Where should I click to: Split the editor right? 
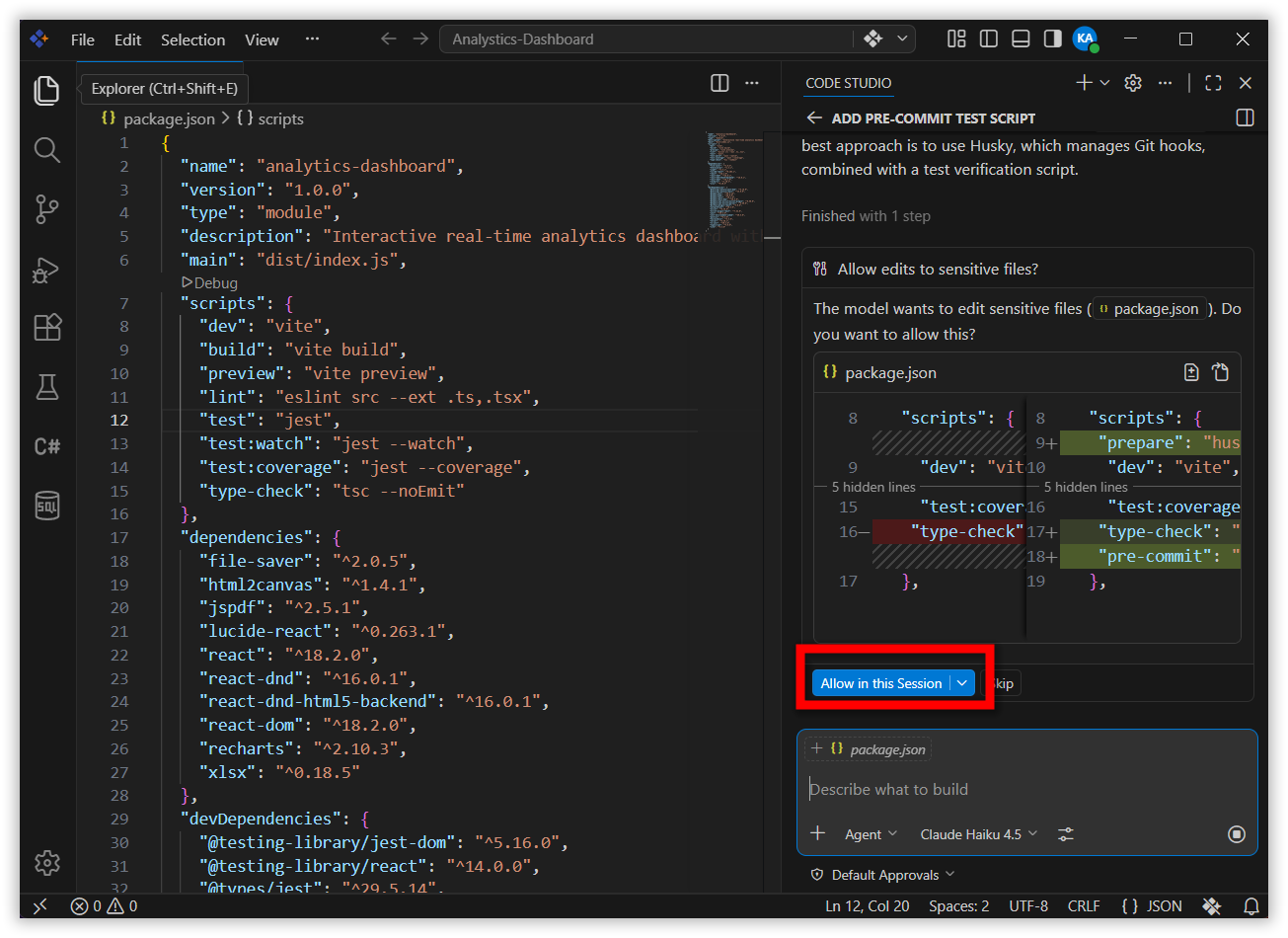point(720,83)
